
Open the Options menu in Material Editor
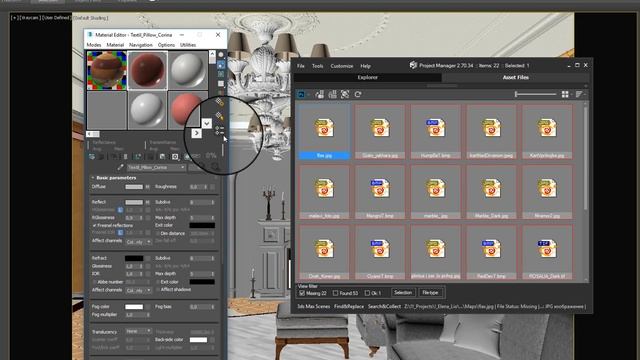(166, 45)
